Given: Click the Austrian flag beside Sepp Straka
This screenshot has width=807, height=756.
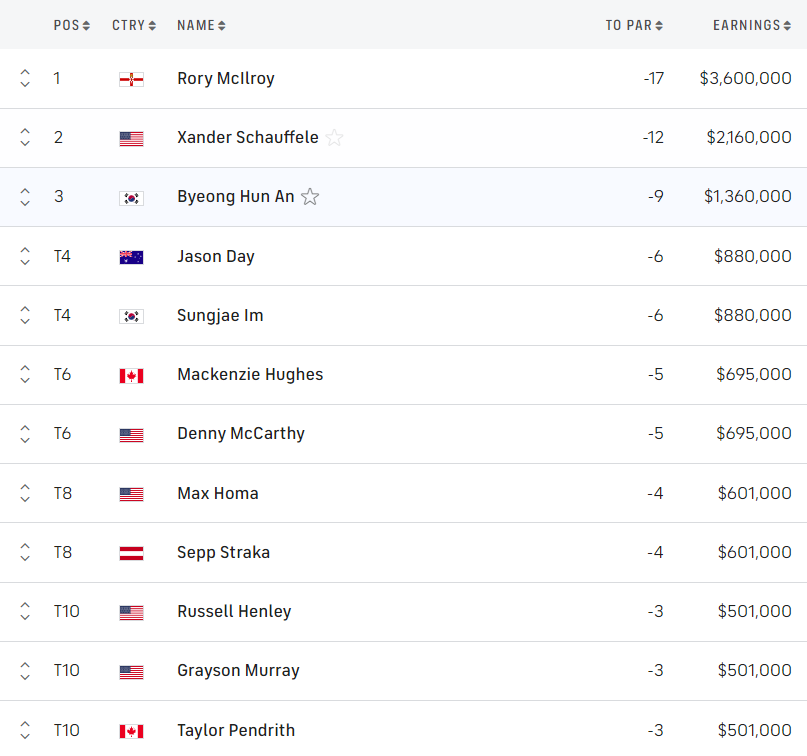Looking at the screenshot, I should [x=131, y=553].
